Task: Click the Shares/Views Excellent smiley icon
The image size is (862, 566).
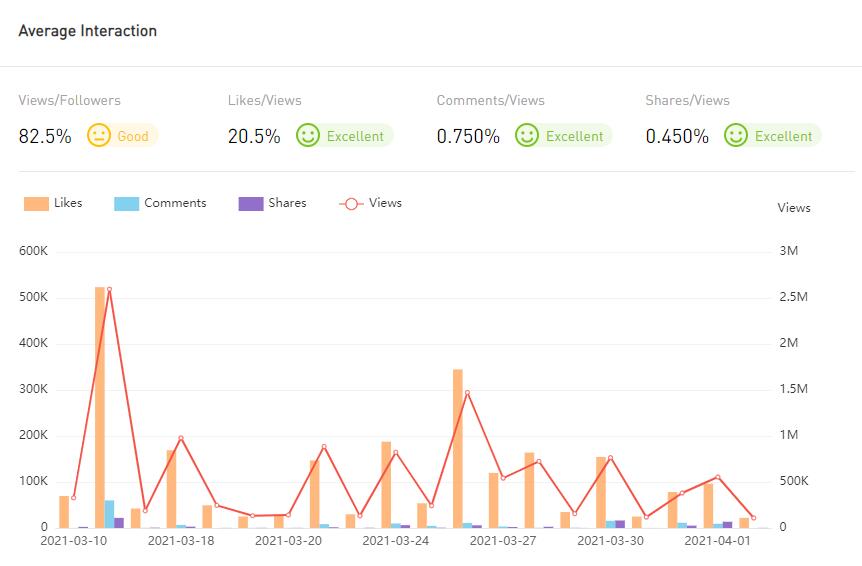Action: click(x=736, y=136)
